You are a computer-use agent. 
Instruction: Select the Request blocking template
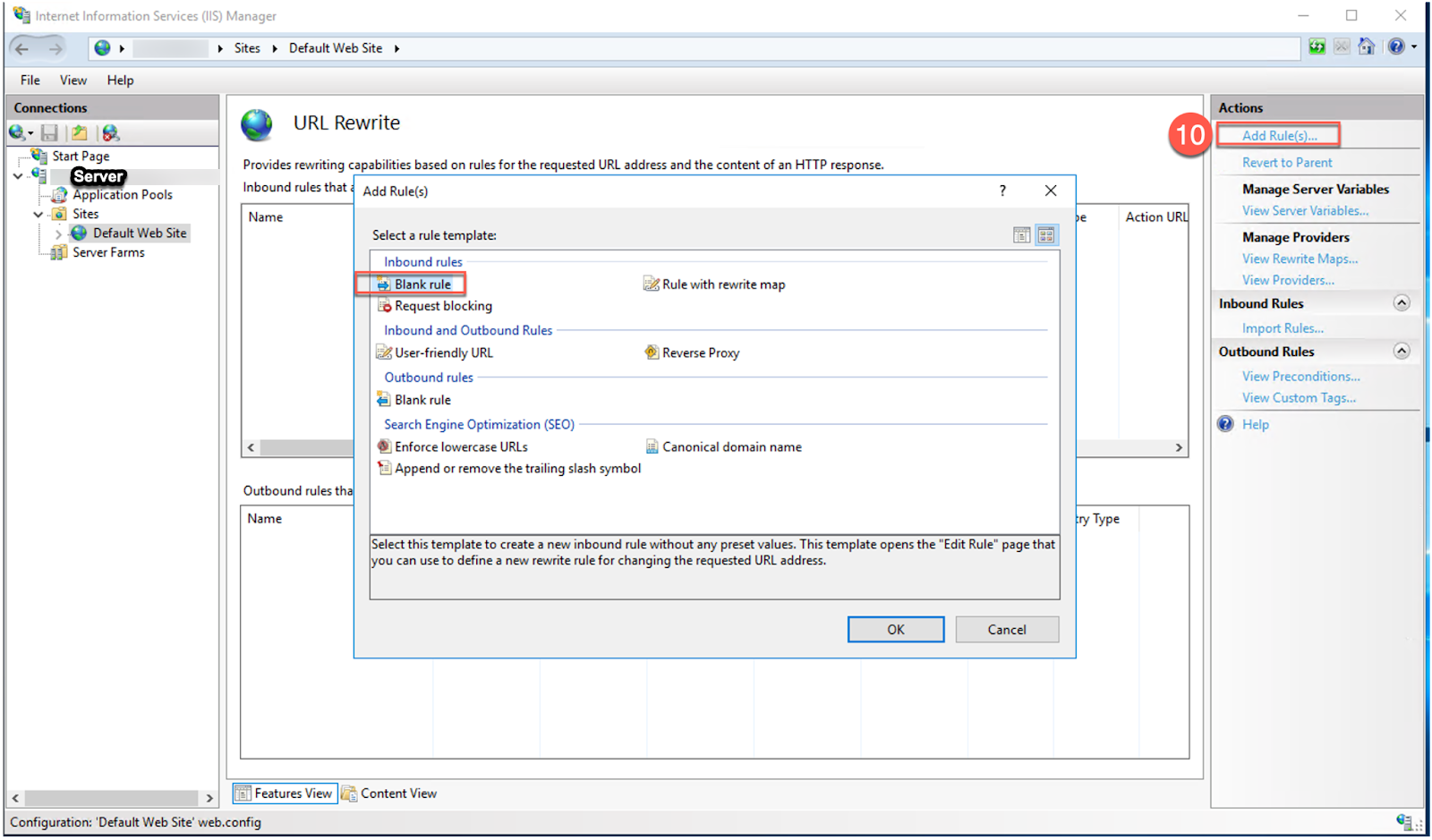[x=434, y=306]
